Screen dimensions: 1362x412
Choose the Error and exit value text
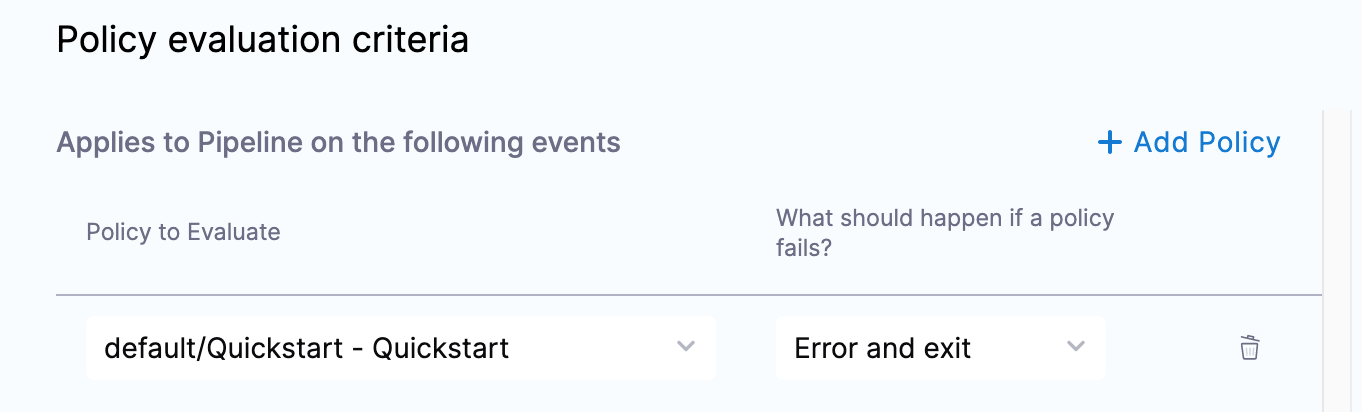883,348
